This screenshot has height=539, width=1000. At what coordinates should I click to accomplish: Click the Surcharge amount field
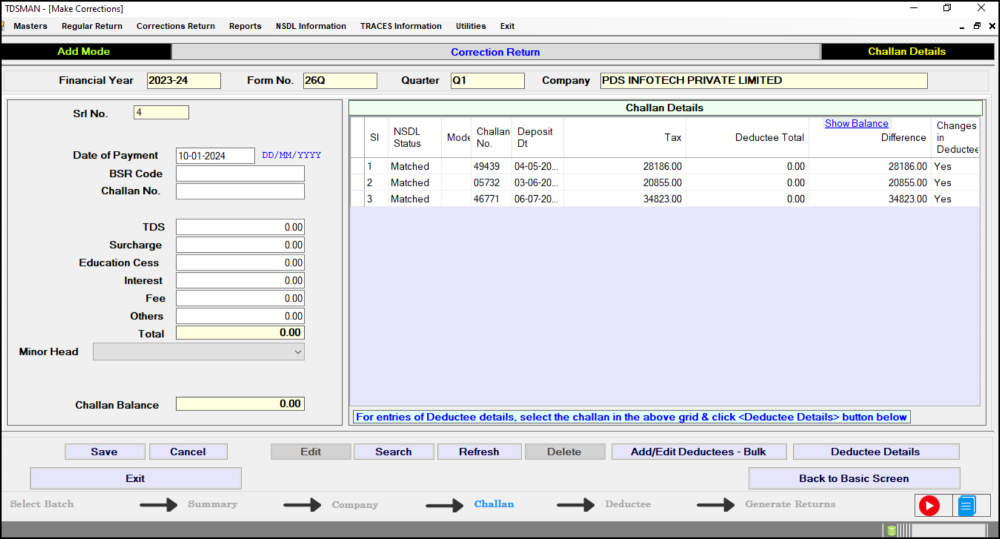coord(240,245)
